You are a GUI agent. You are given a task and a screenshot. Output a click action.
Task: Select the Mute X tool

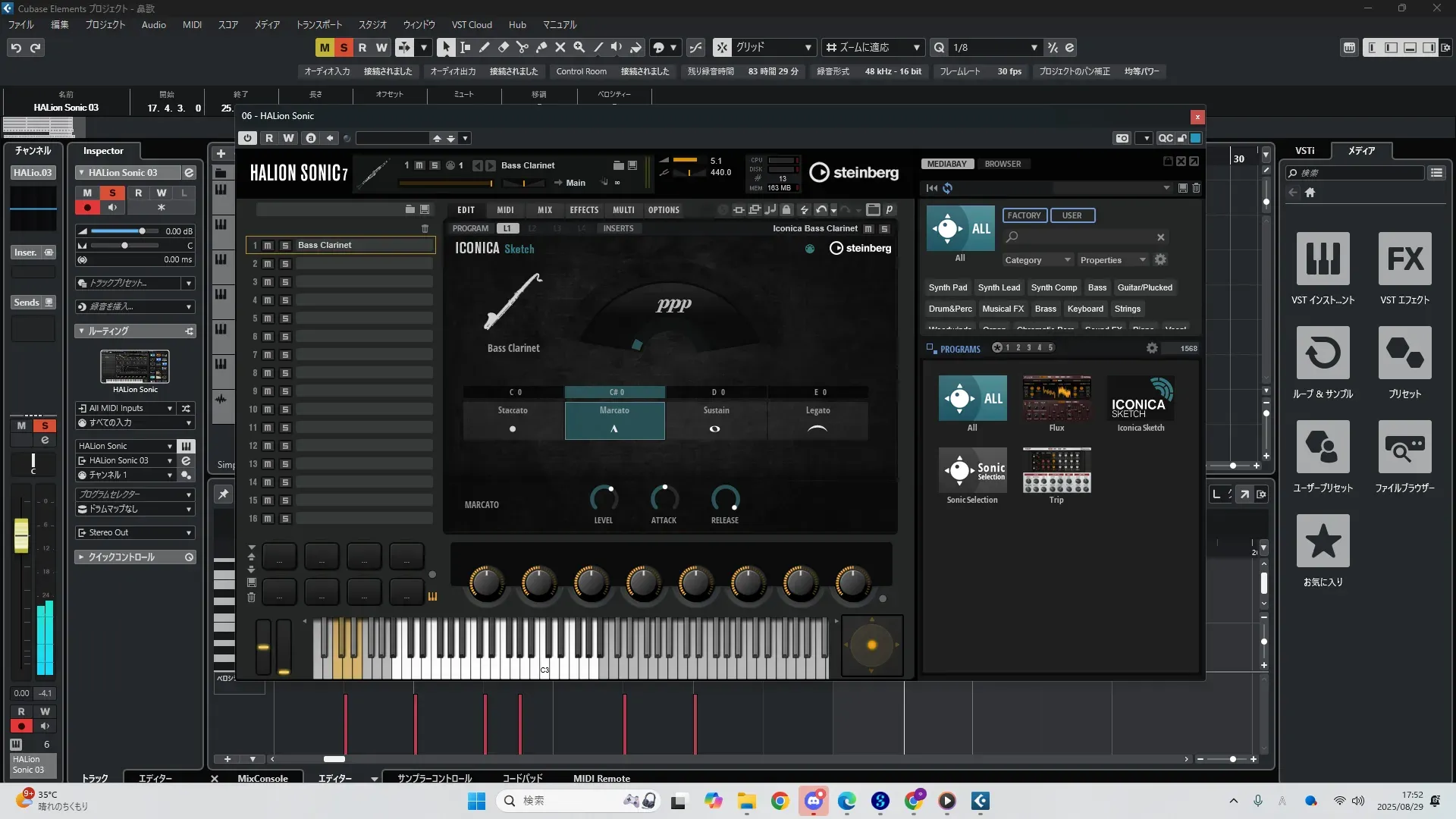pos(560,48)
